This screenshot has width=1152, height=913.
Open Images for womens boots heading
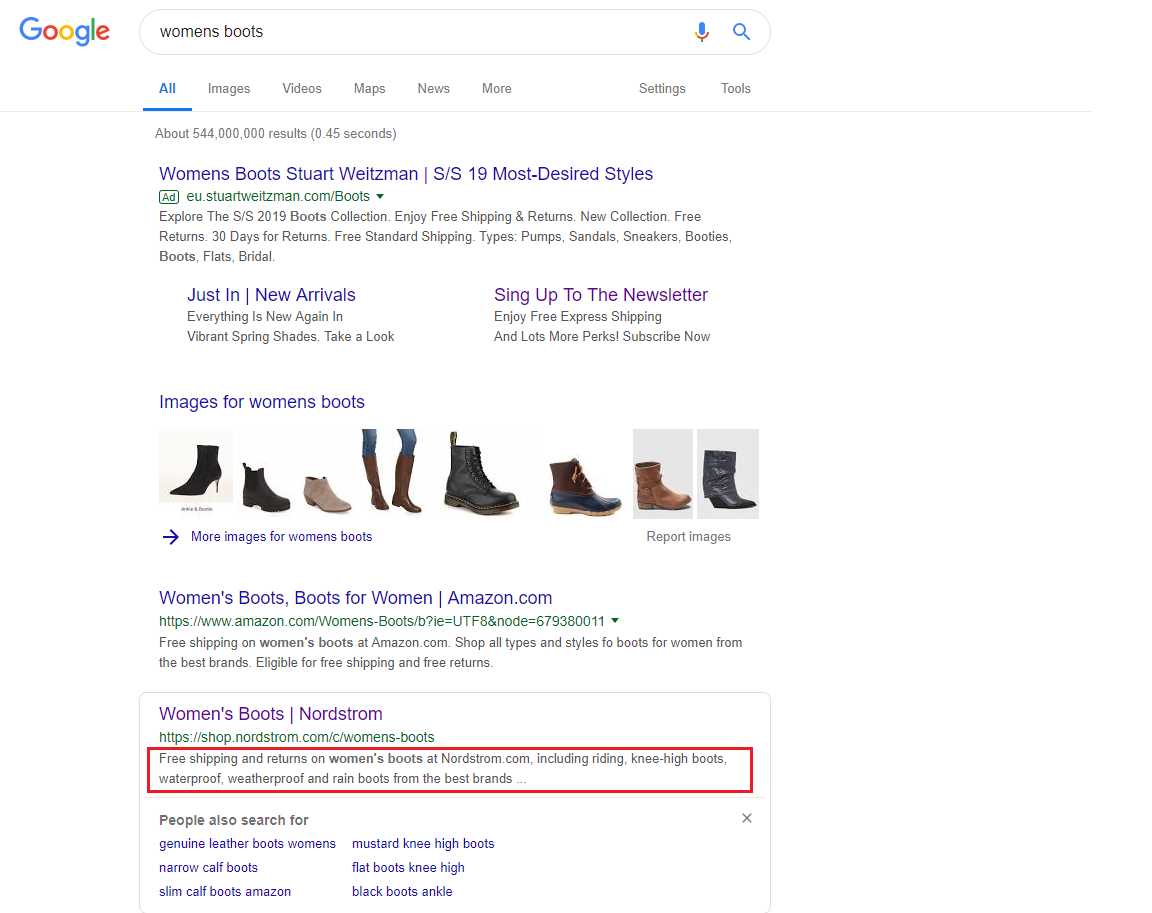tap(262, 402)
